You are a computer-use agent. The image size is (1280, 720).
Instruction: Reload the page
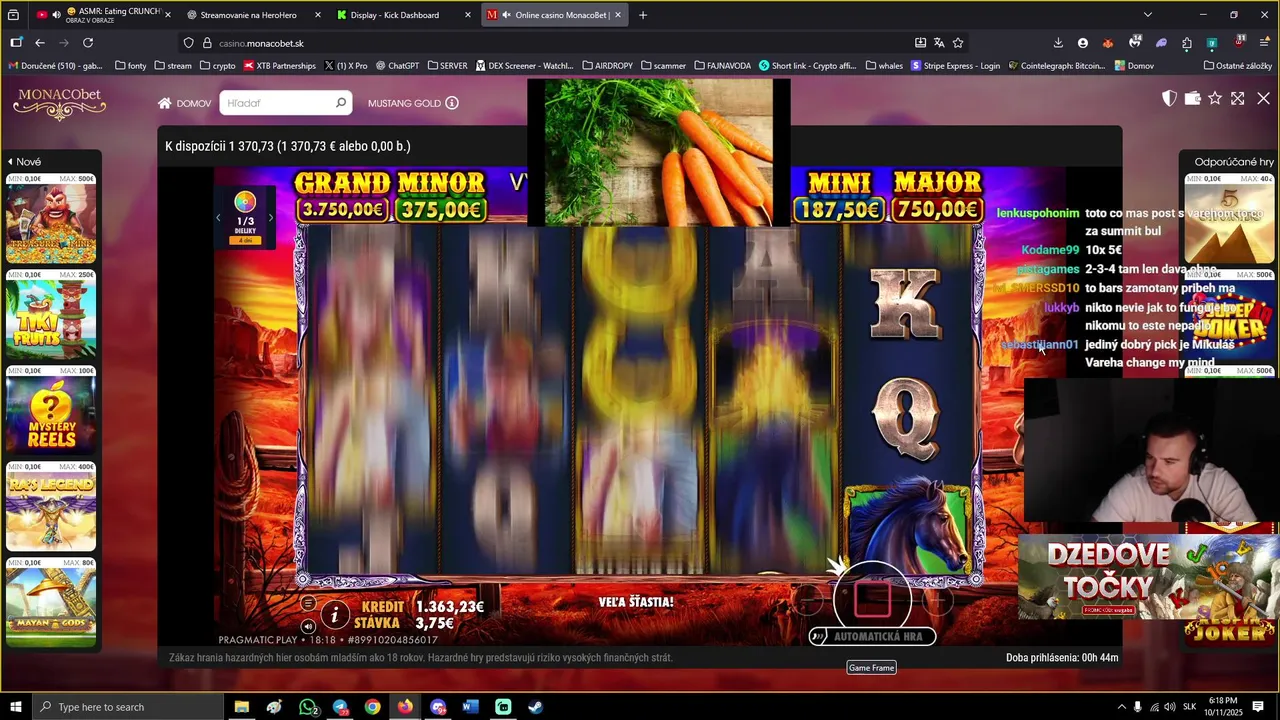coord(88,43)
